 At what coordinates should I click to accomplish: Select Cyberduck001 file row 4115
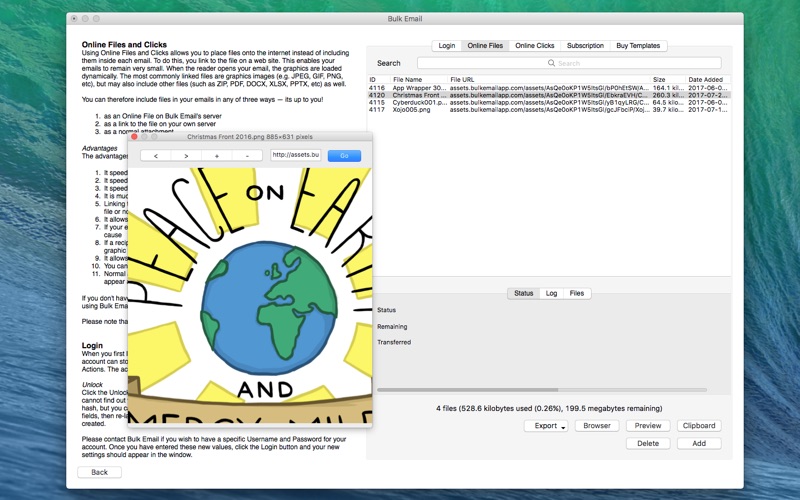click(x=549, y=102)
